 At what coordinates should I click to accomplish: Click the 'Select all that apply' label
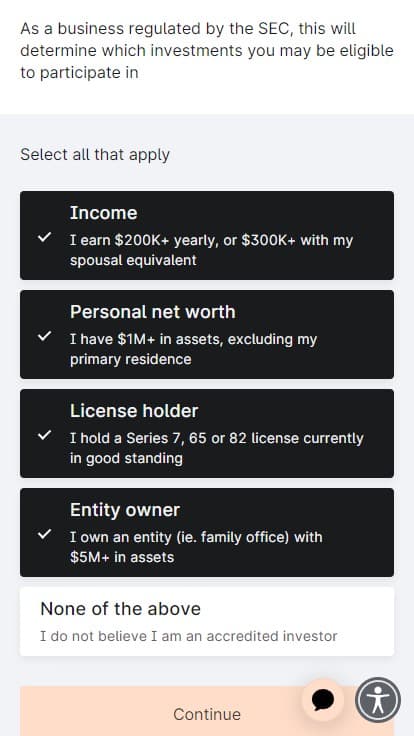click(95, 155)
